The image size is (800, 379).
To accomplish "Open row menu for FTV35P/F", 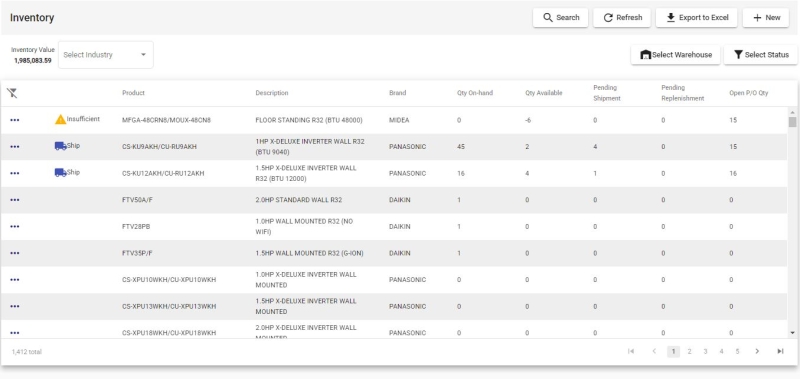I will click(x=15, y=253).
